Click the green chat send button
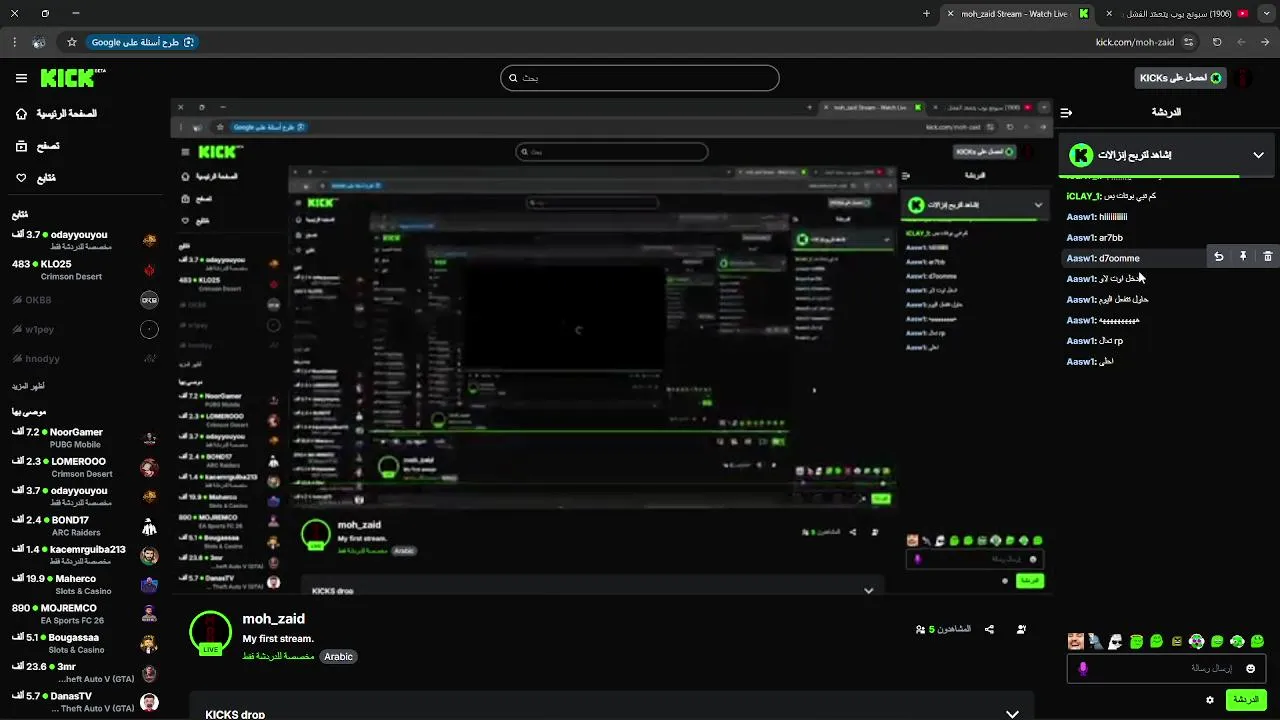The height and width of the screenshot is (720, 1280). click(x=1246, y=699)
